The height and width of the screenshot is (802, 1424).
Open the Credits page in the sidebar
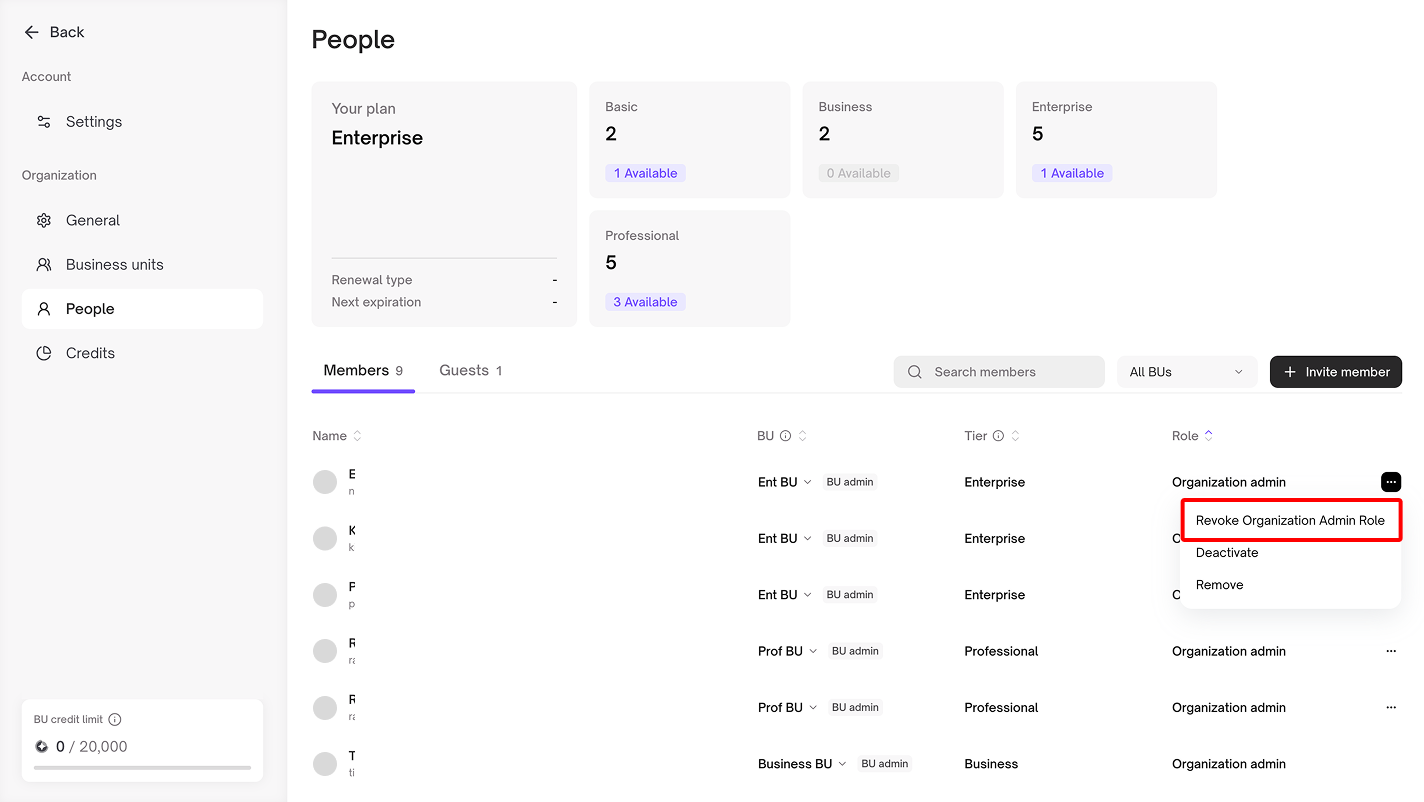click(90, 353)
